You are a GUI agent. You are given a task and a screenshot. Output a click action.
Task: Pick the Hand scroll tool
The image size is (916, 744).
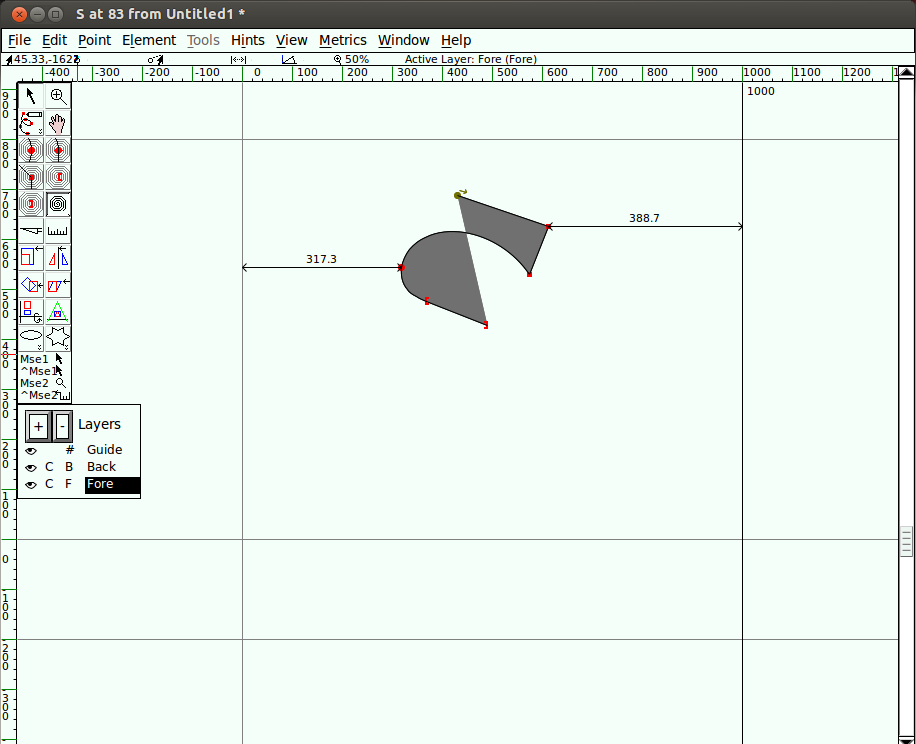(58, 123)
